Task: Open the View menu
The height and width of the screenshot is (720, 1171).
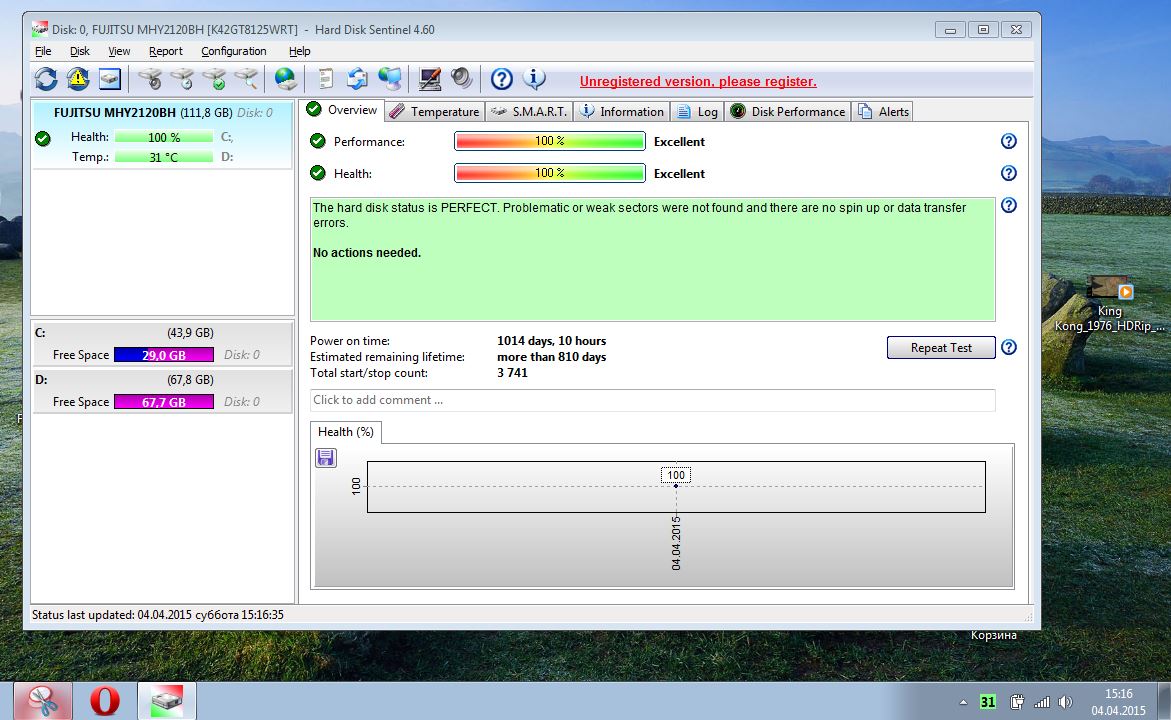Action: 119,51
